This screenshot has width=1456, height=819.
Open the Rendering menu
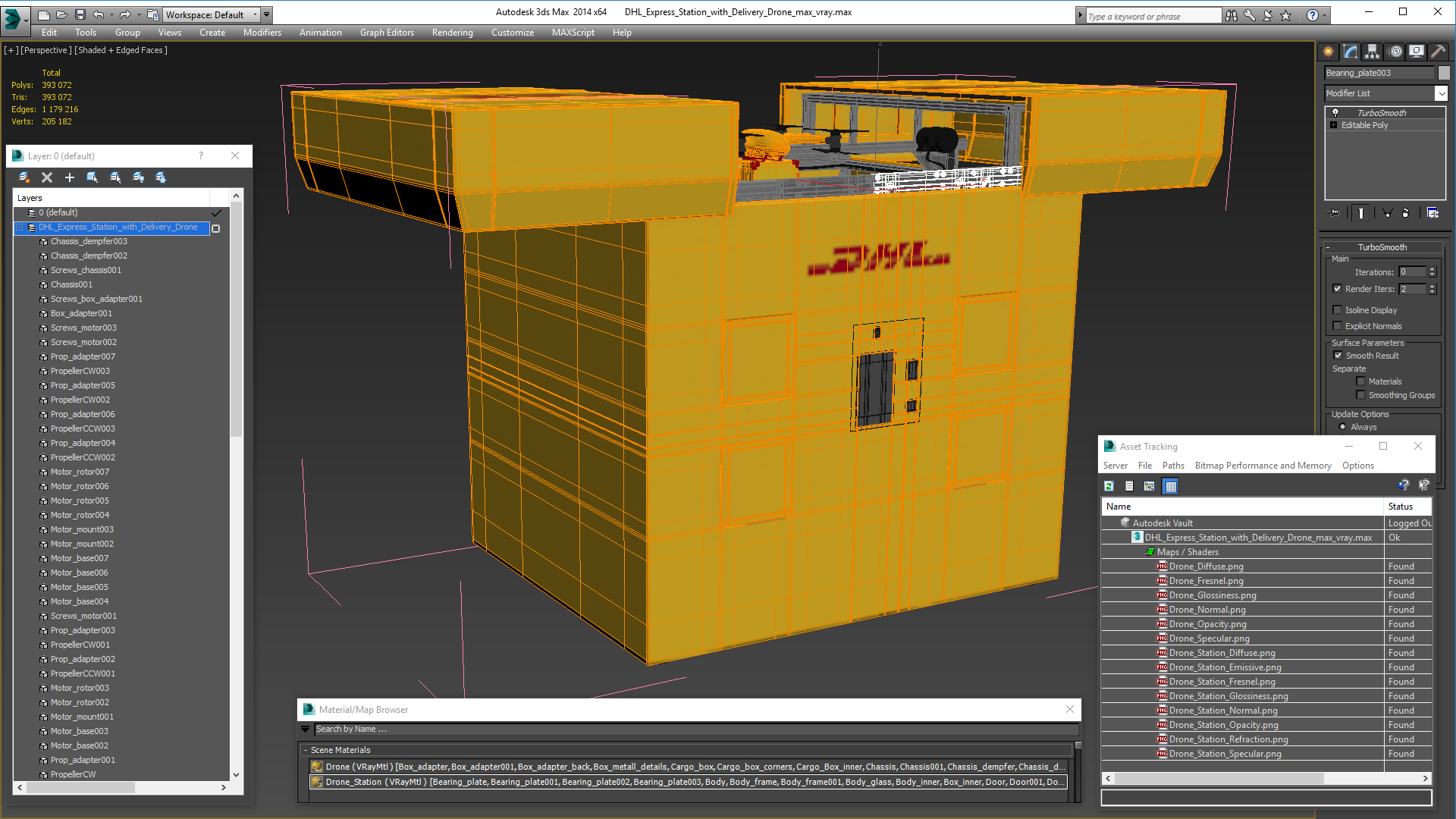[452, 33]
